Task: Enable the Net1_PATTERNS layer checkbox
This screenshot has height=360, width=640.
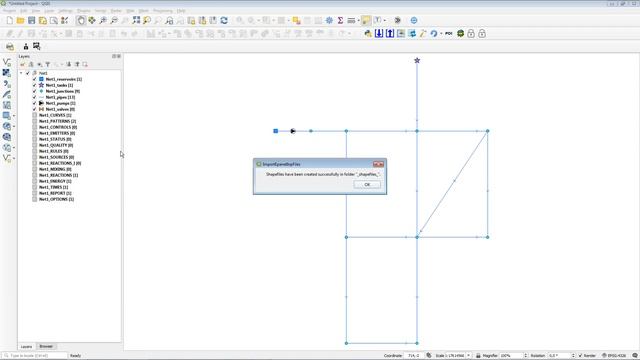Action: (34, 121)
